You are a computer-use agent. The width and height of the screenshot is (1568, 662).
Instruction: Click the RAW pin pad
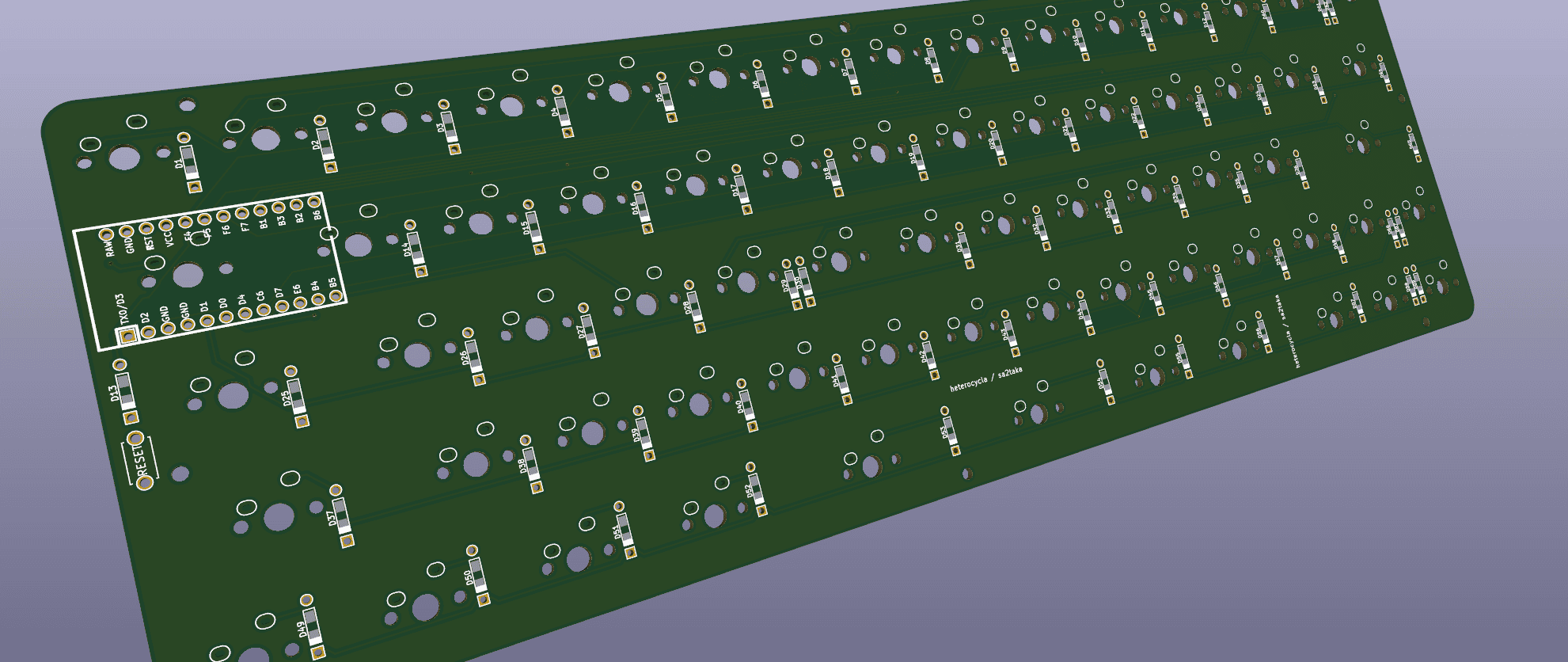(106, 235)
